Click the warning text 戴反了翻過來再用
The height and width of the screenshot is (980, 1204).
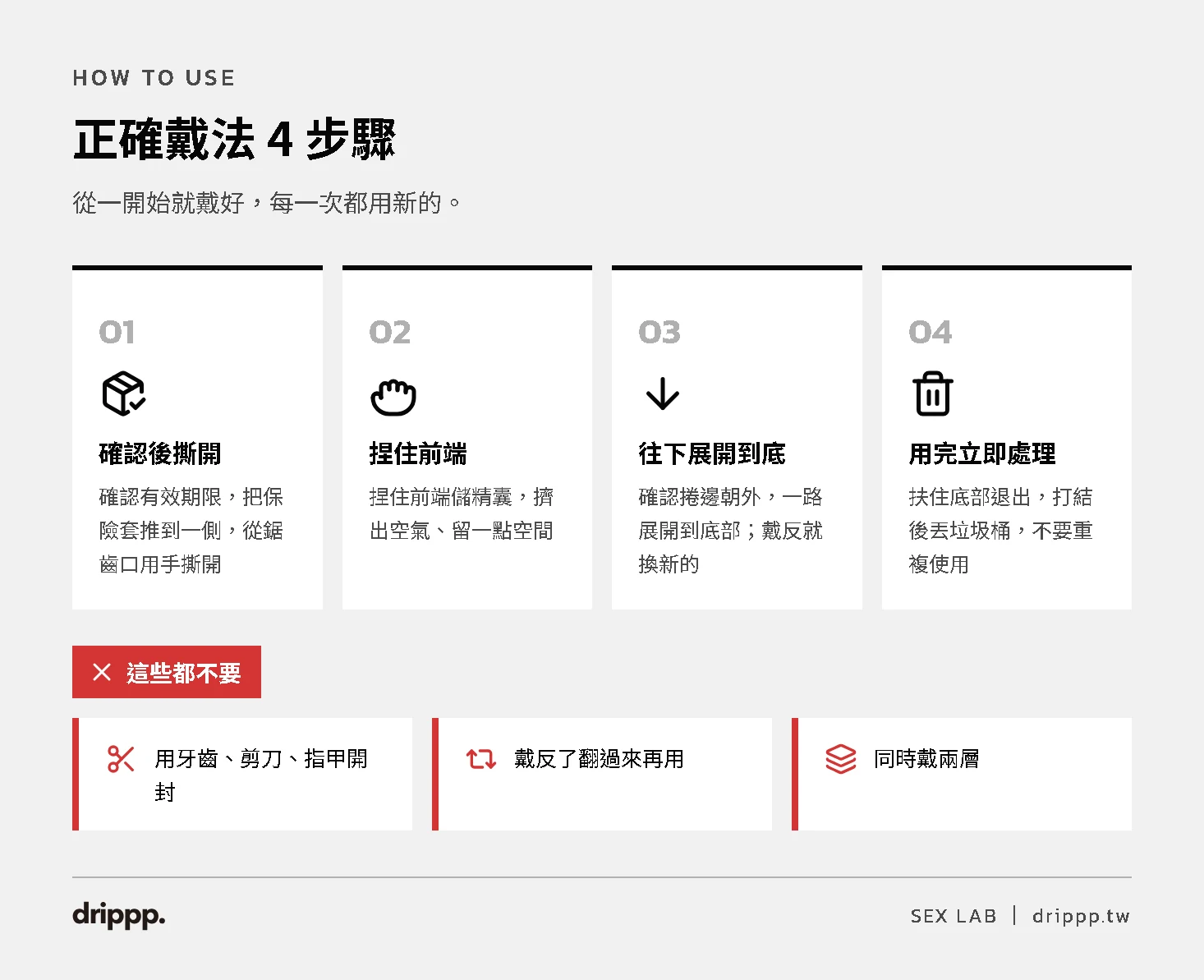pyautogui.click(x=599, y=759)
